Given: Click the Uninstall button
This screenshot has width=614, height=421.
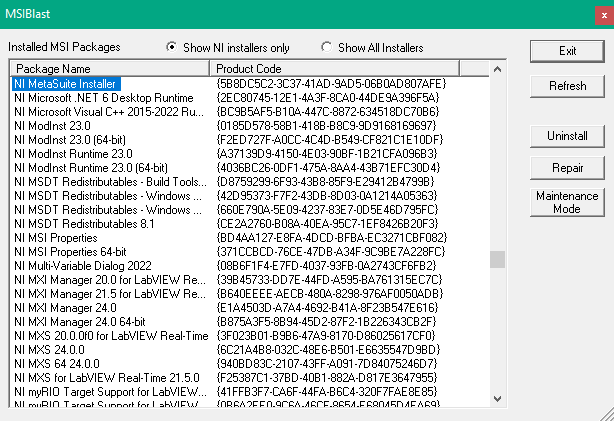Looking at the screenshot, I should 567,136.
